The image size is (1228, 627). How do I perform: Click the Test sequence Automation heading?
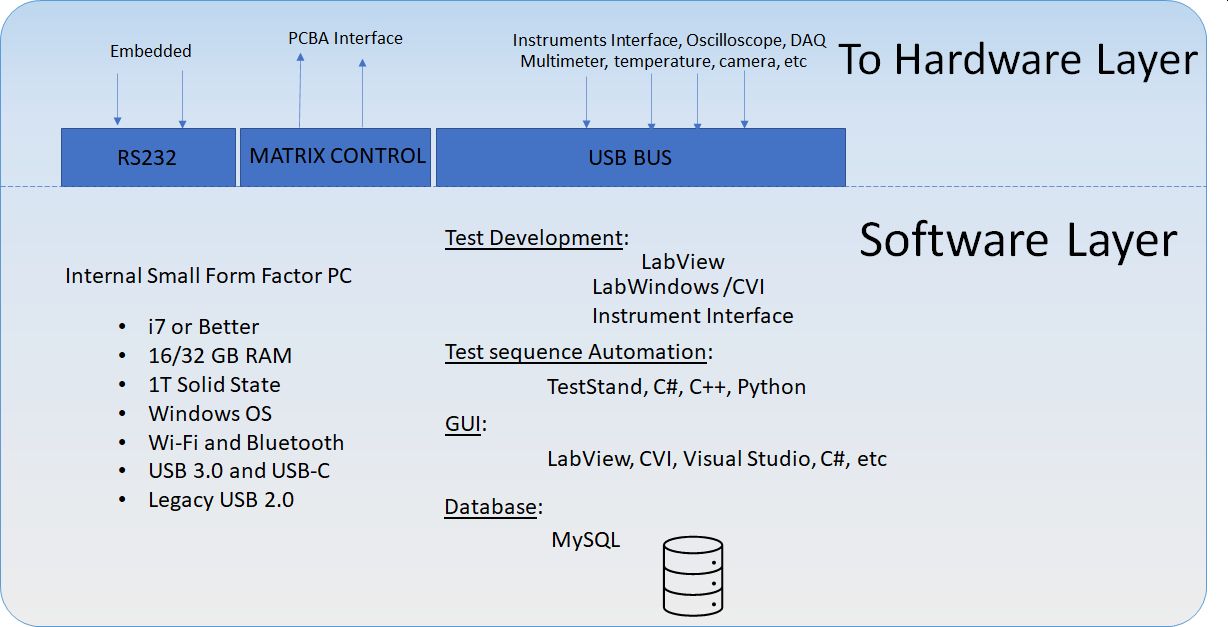pos(575,352)
